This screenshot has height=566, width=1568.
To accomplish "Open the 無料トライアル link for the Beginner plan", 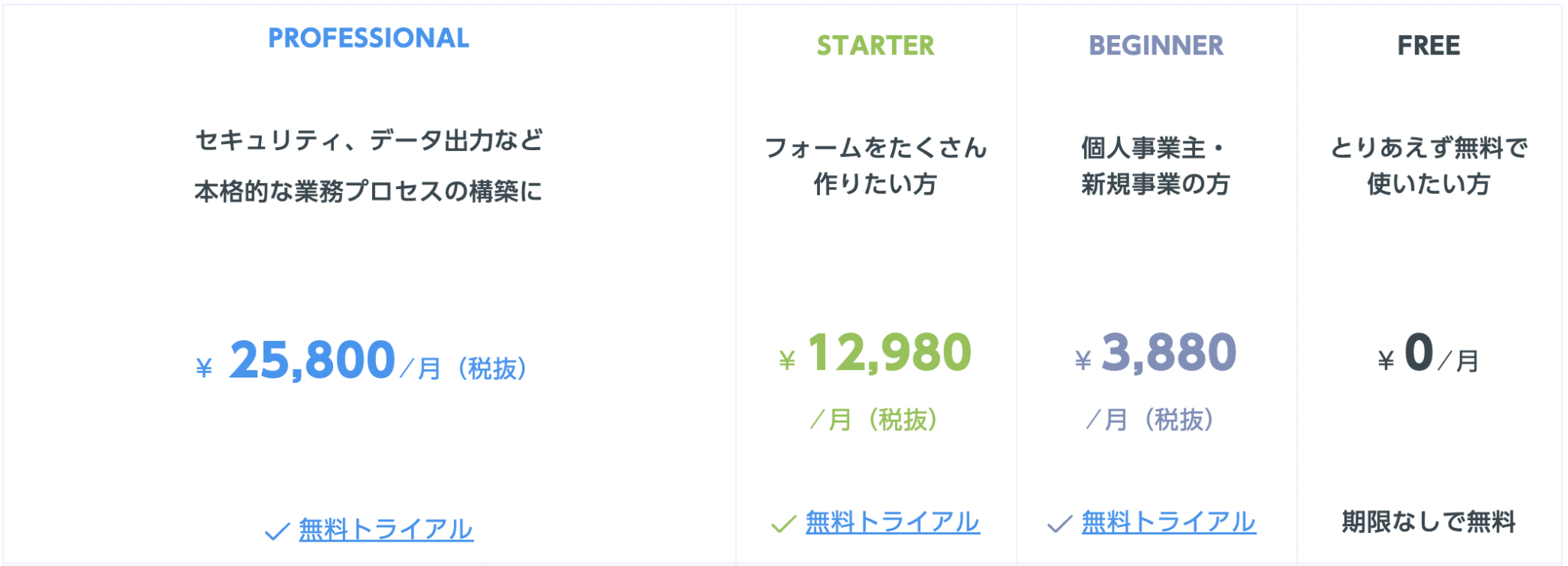I will (x=1169, y=524).
